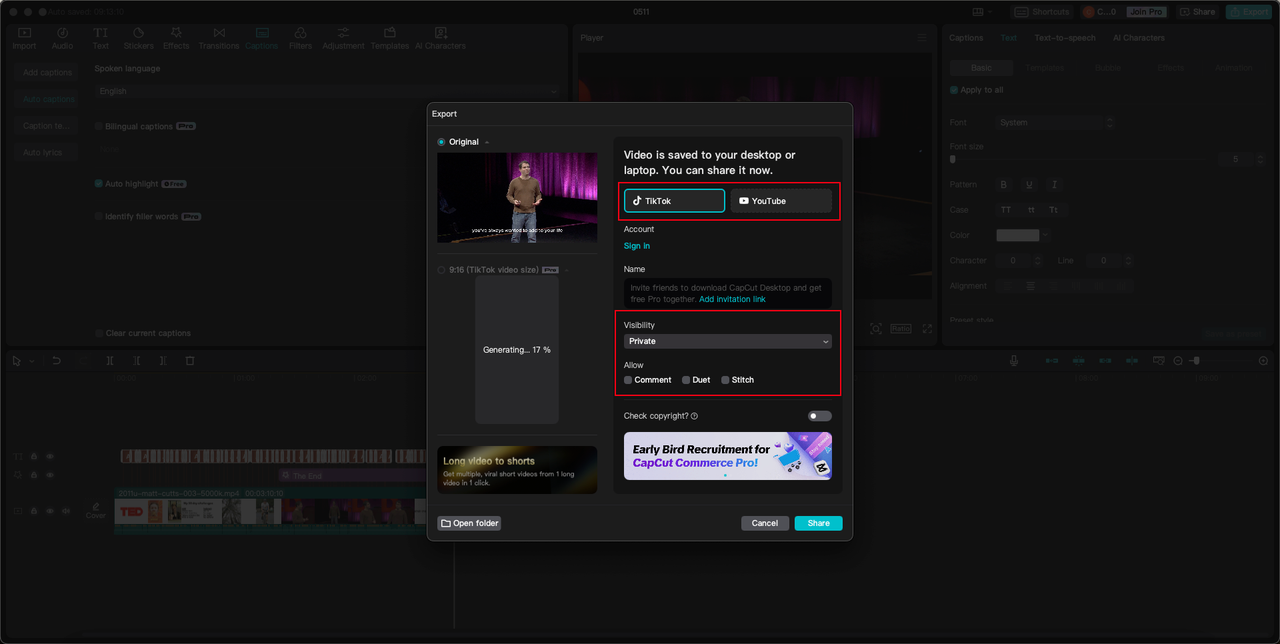Click the focus frame icon in Player
1280x644 pixels.
tap(876, 329)
